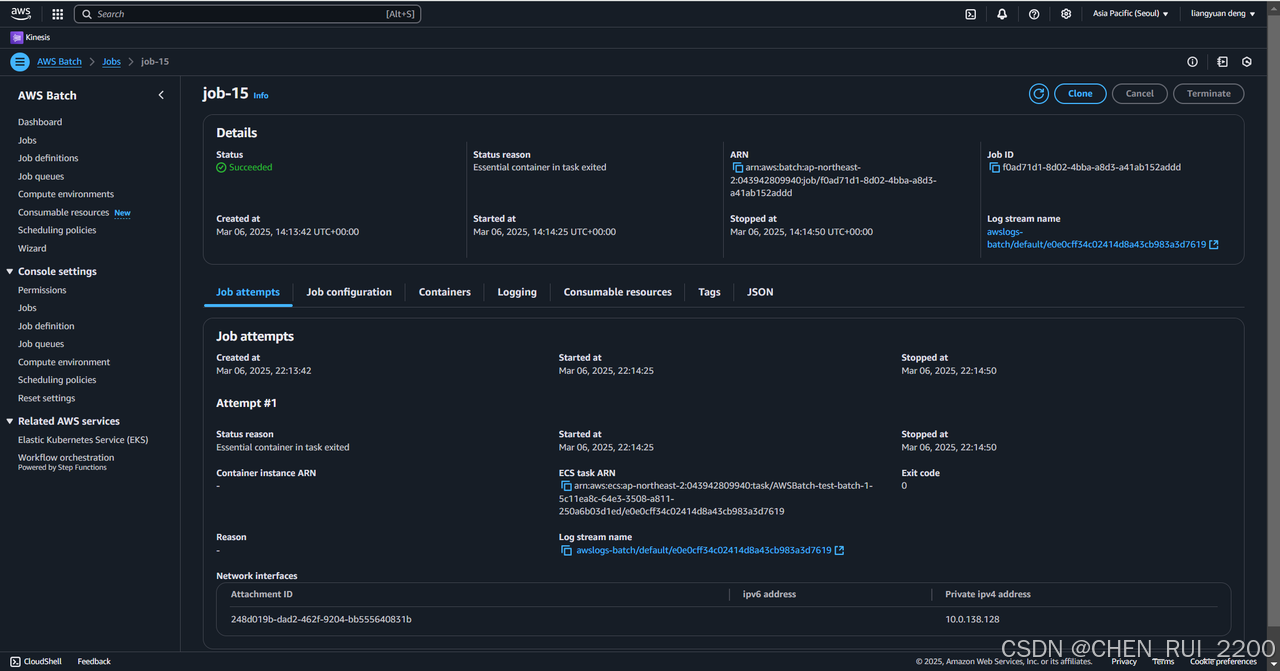Open Dashboard in the sidebar

coord(40,122)
